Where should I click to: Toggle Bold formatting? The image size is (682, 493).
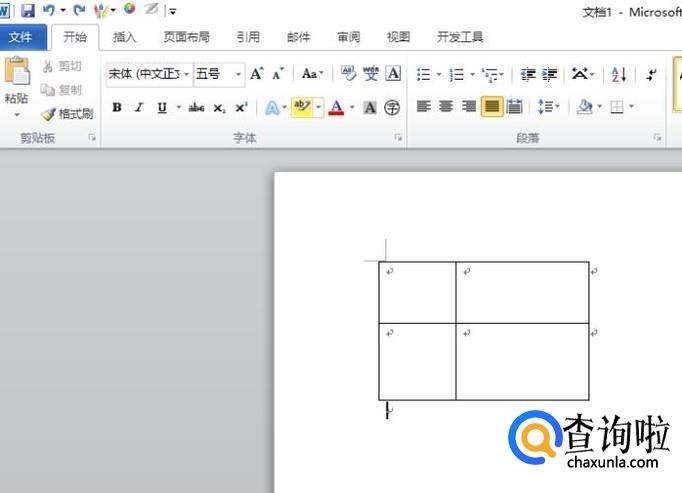point(117,107)
